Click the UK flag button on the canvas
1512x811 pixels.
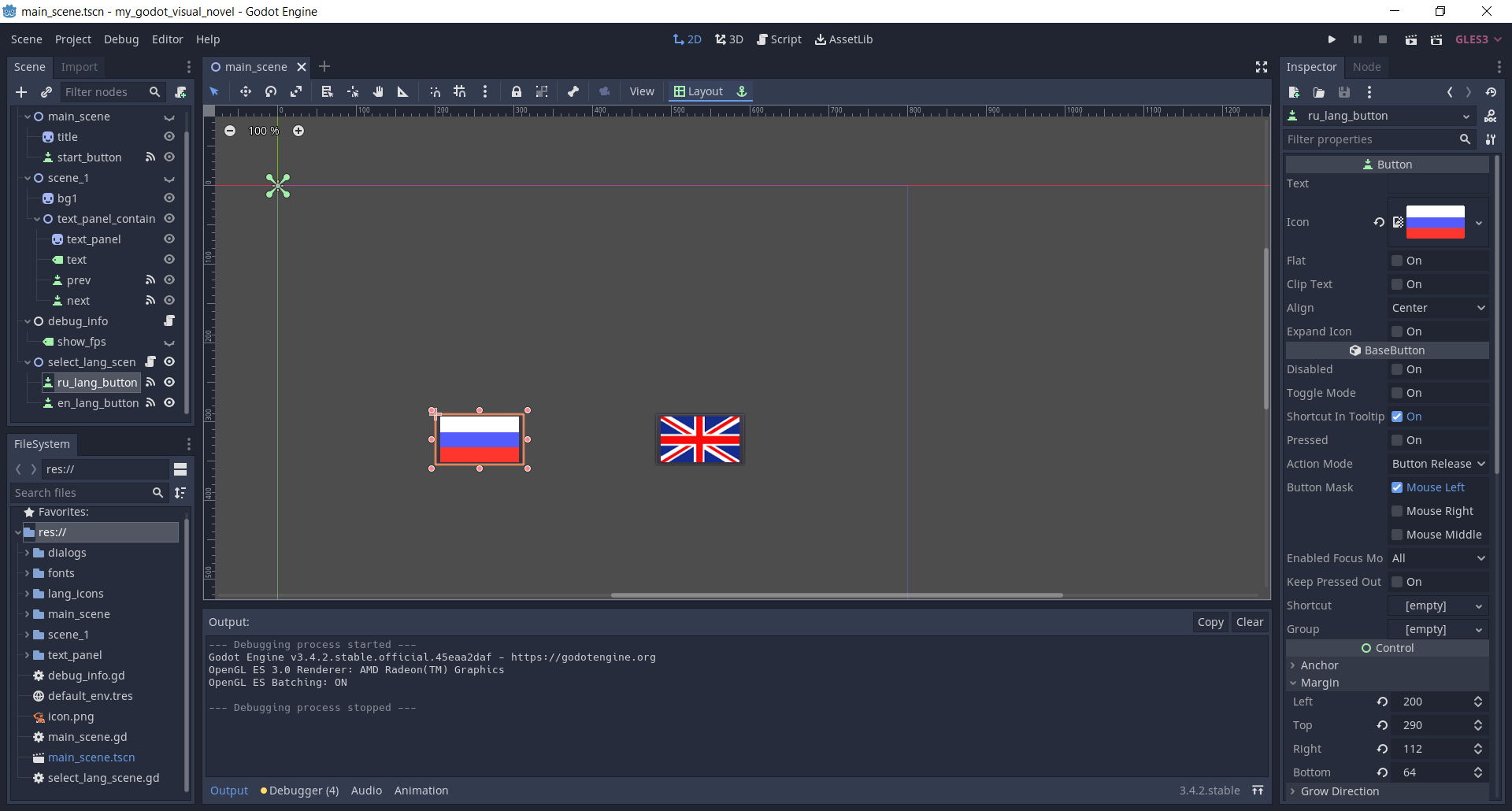point(700,439)
